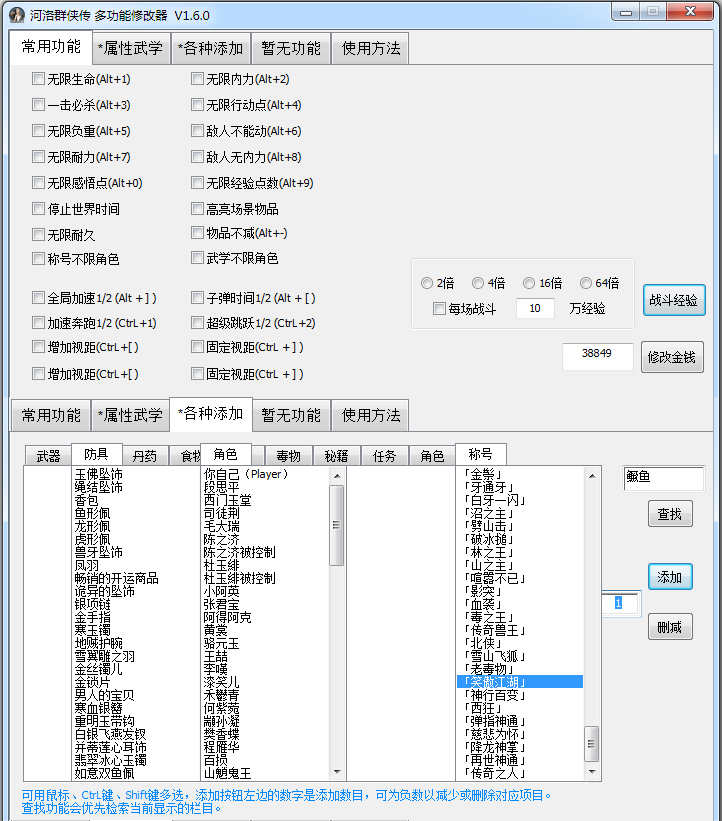This screenshot has width=722, height=821.
Task: Select 陈之济被控制 entry
Action: click(239, 552)
